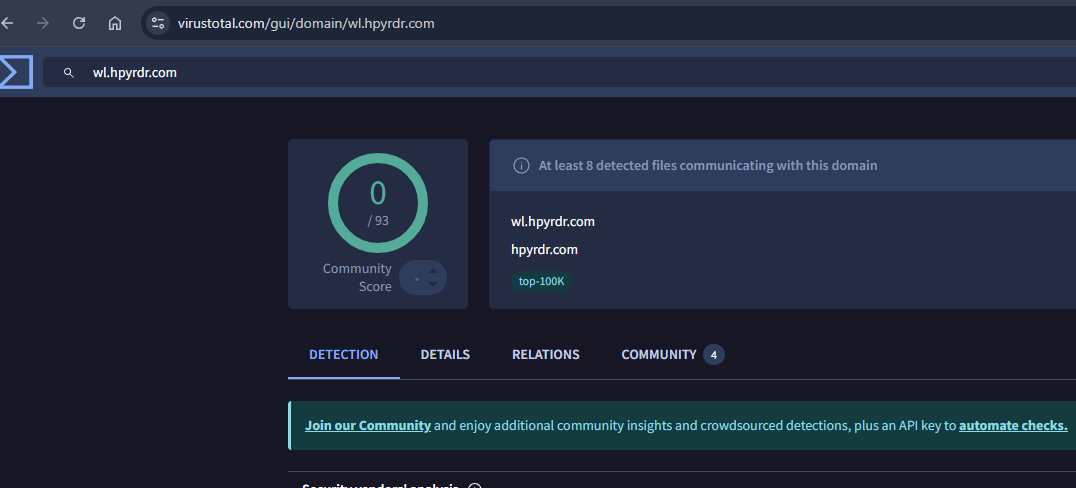
Task: Downvote the community score with down arrow
Action: click(x=432, y=284)
